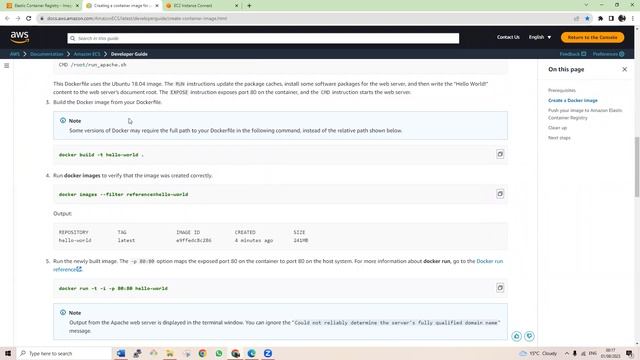The height and width of the screenshot is (360, 640).
Task: Open the Docker run reference link
Action: [x=489, y=261]
